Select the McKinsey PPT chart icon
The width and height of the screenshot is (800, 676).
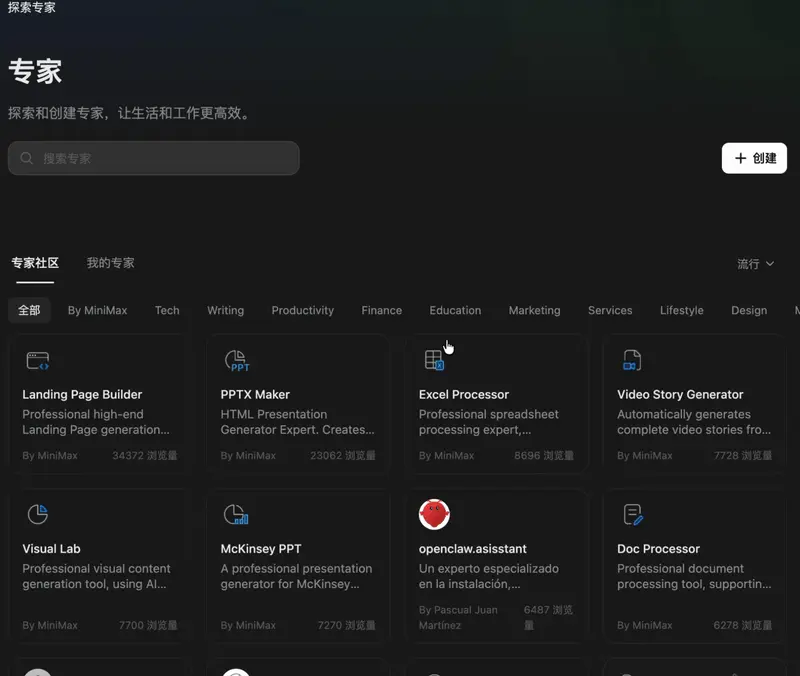pyautogui.click(x=236, y=514)
